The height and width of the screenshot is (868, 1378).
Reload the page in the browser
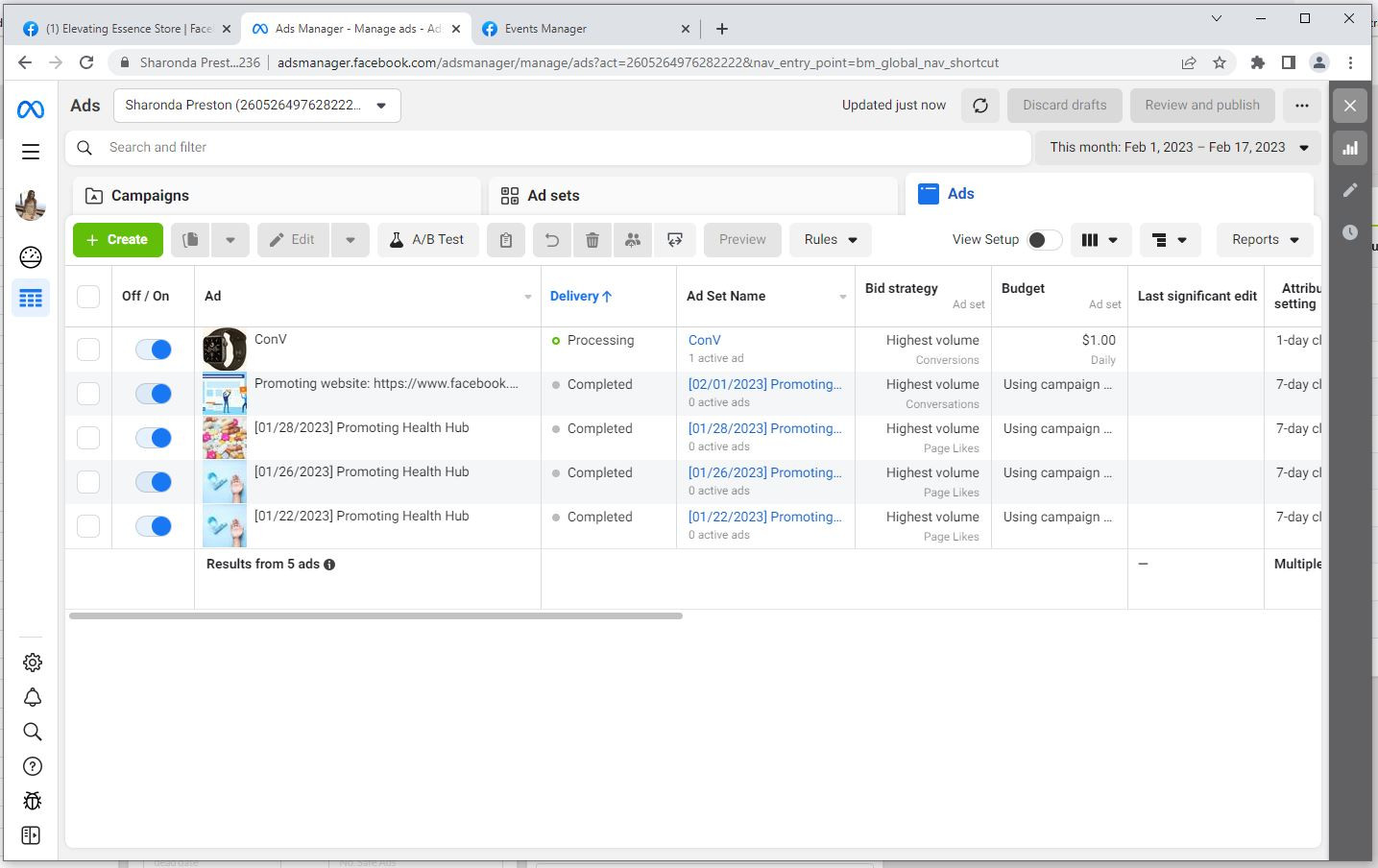coord(86,62)
